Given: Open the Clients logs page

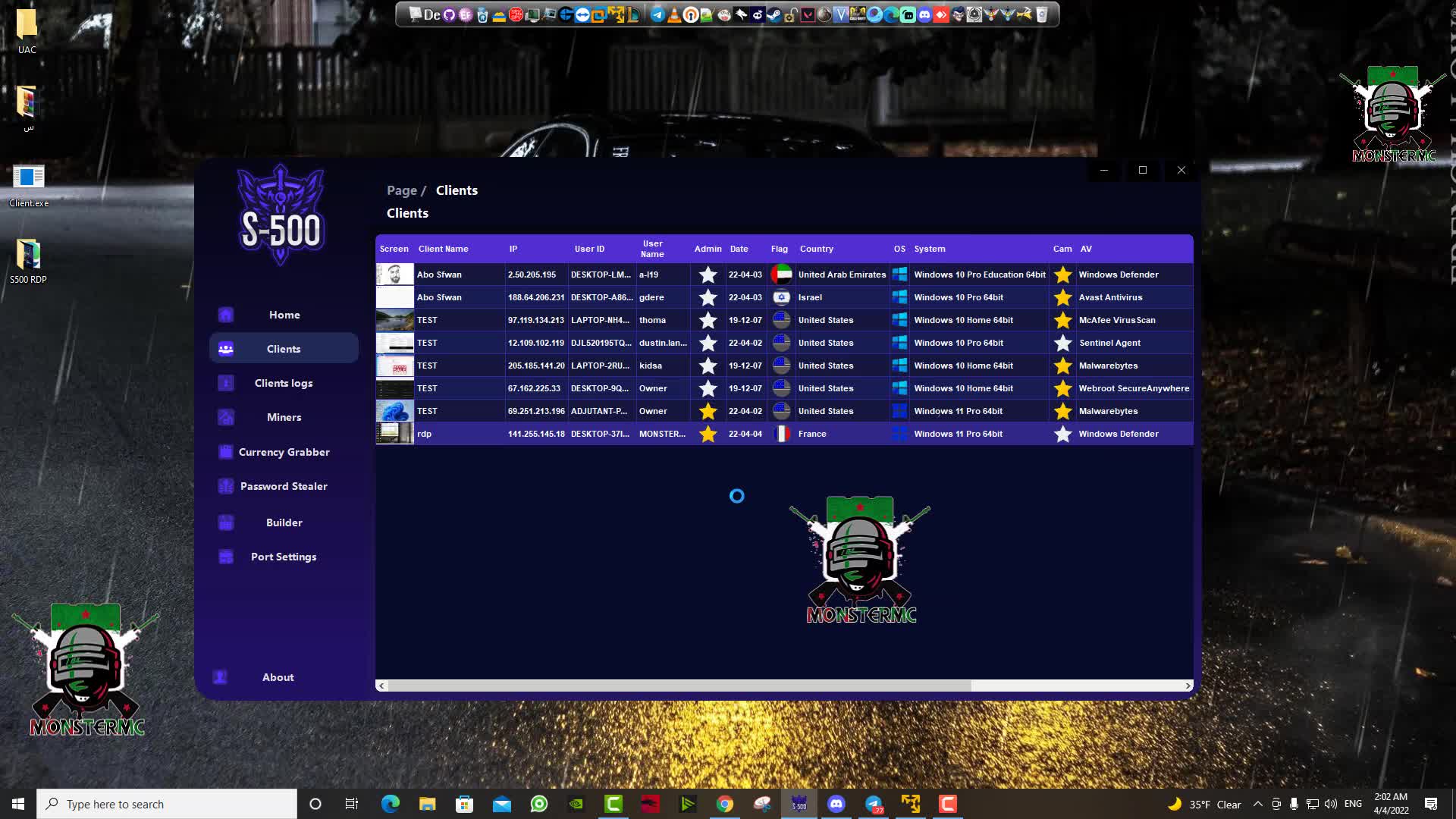Looking at the screenshot, I should (283, 383).
